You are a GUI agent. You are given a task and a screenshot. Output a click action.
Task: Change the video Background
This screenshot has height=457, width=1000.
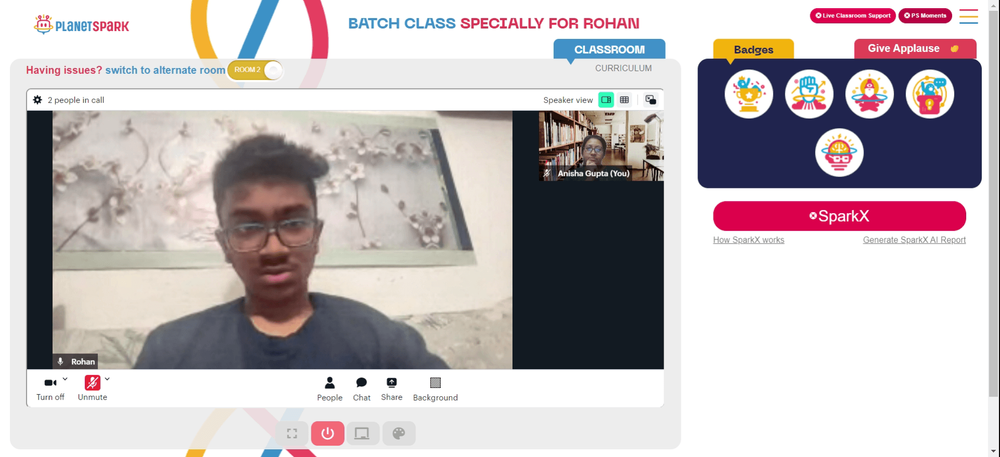435,389
